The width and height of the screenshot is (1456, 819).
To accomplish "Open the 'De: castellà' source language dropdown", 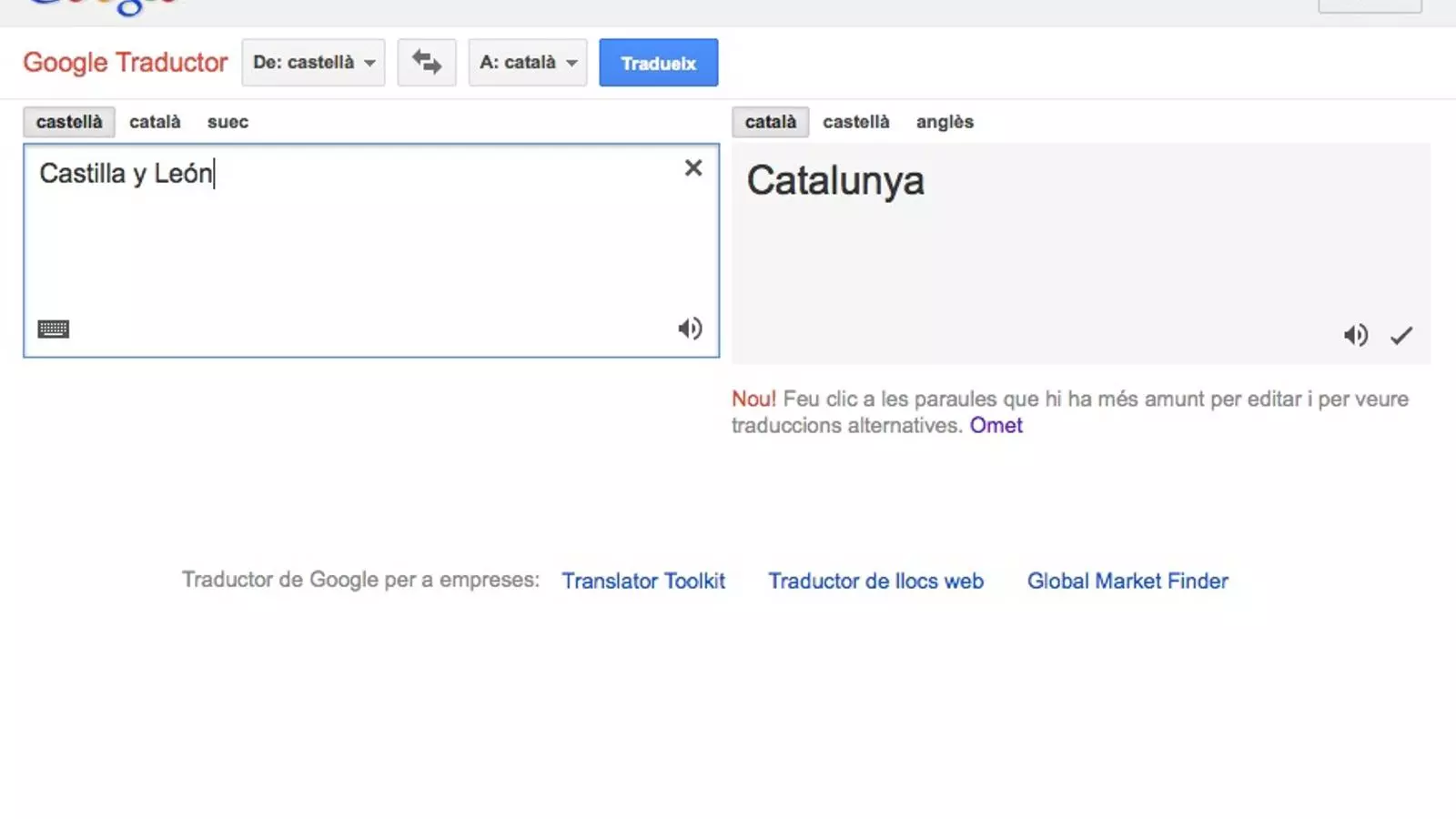I will coord(313,63).
